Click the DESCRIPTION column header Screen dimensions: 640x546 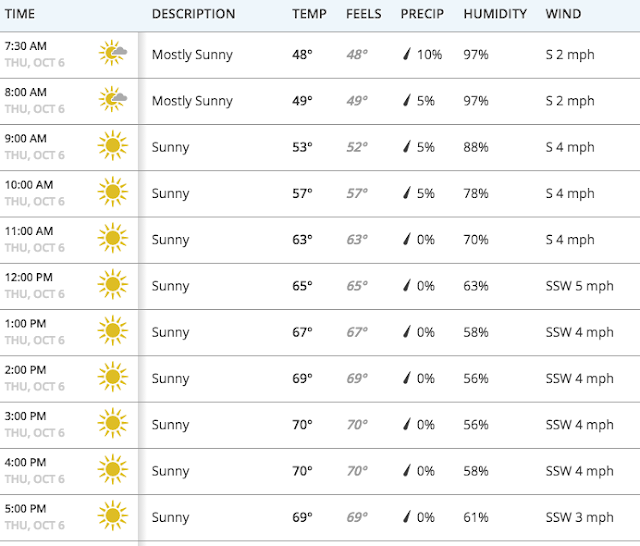(x=193, y=14)
